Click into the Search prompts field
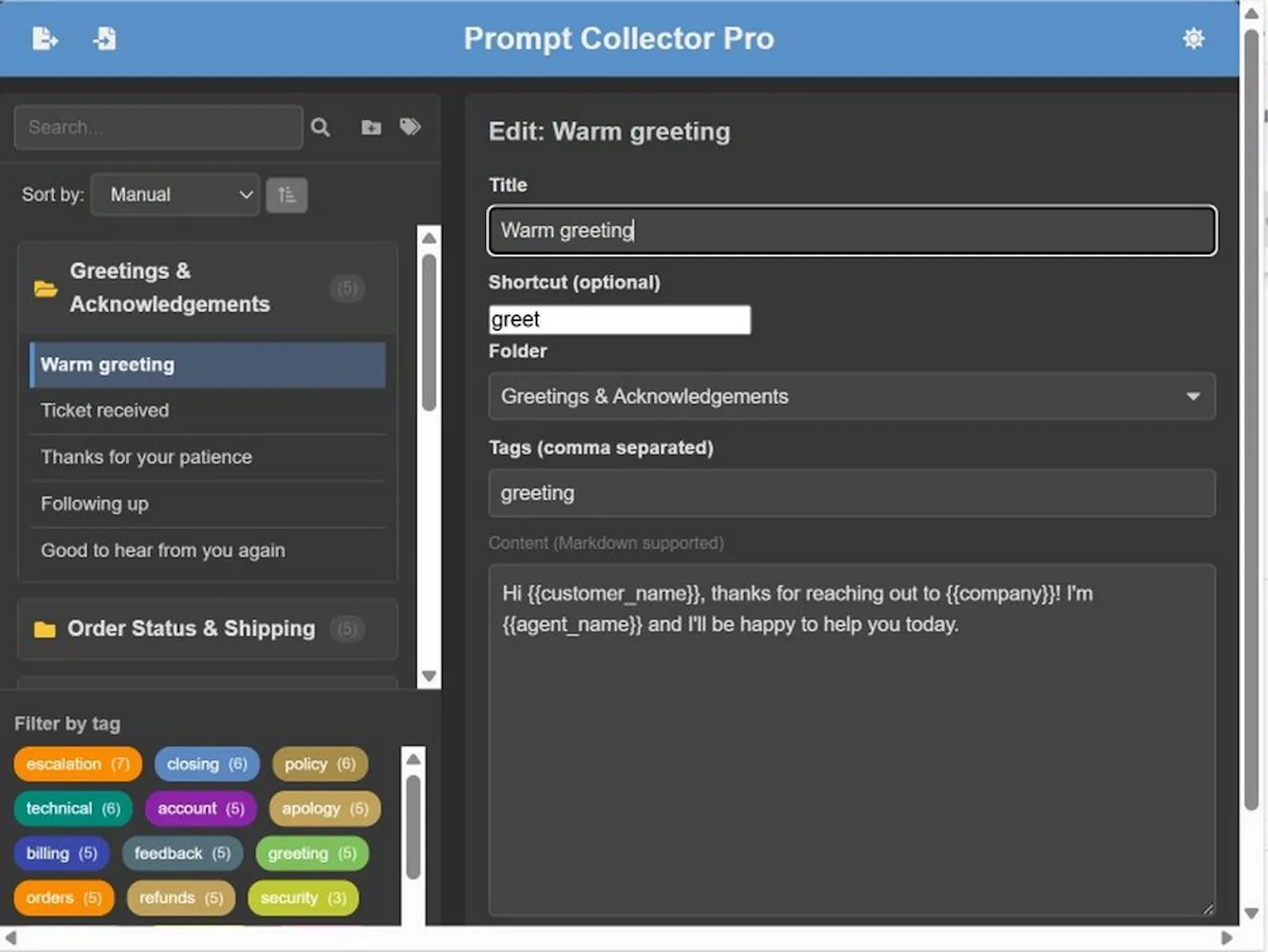Image resolution: width=1268 pixels, height=952 pixels. tap(158, 127)
